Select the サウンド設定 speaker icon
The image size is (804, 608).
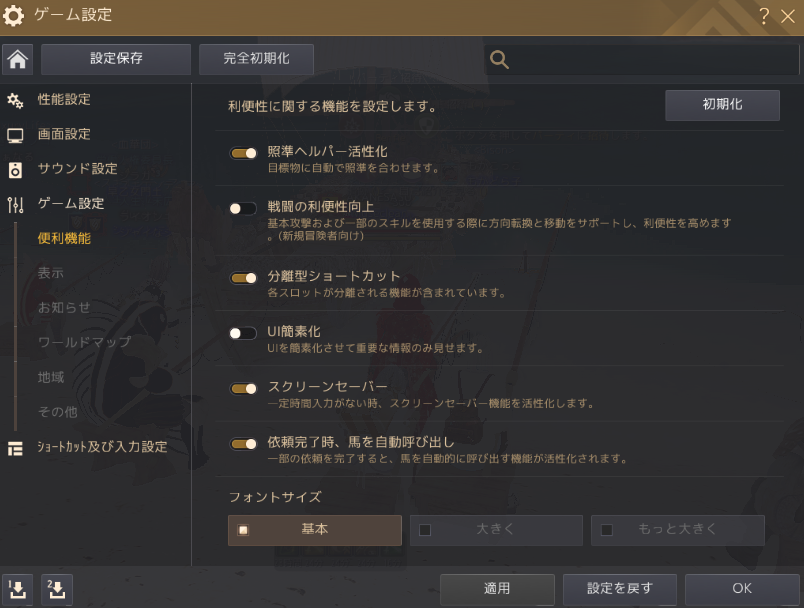(x=15, y=170)
